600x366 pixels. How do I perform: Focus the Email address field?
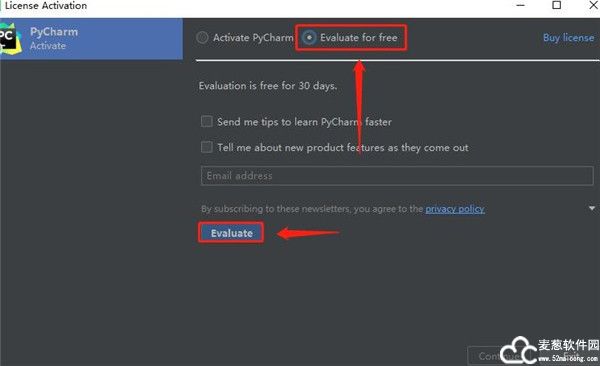click(397, 176)
